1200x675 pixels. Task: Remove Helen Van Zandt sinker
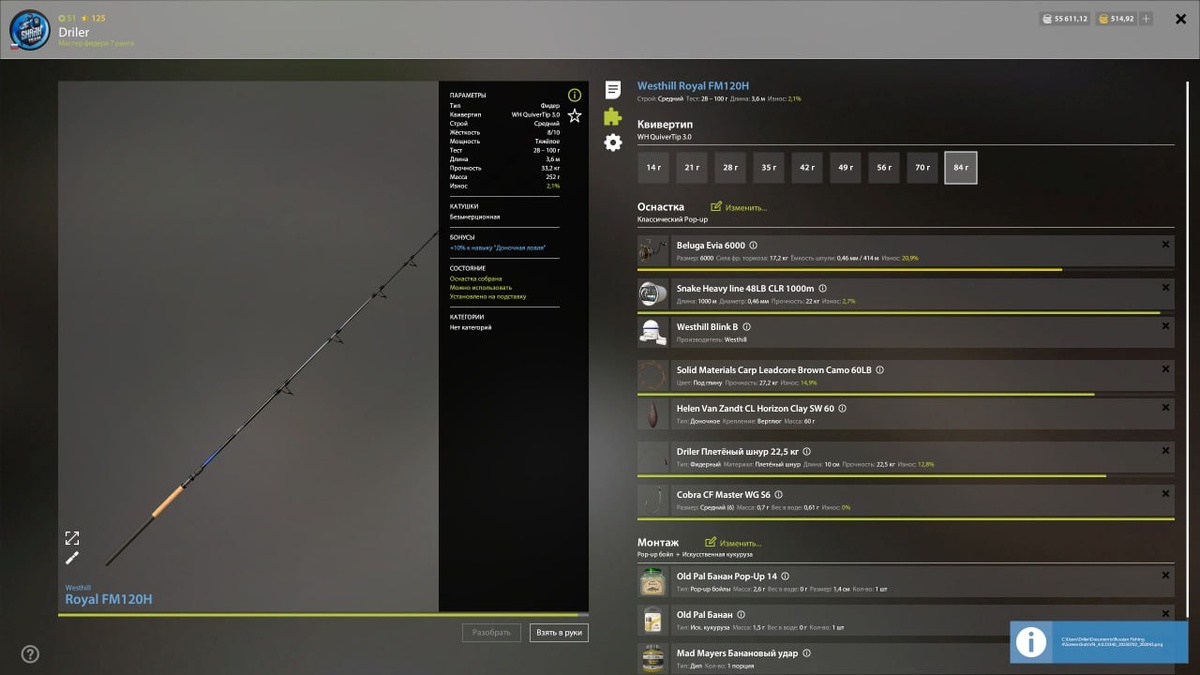pyautogui.click(x=1165, y=409)
